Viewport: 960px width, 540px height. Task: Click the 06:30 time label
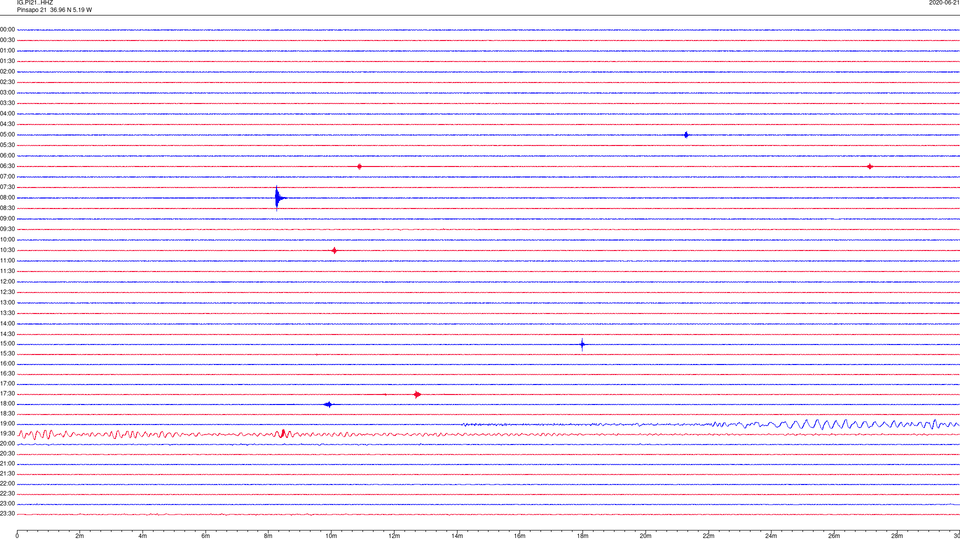[7, 166]
